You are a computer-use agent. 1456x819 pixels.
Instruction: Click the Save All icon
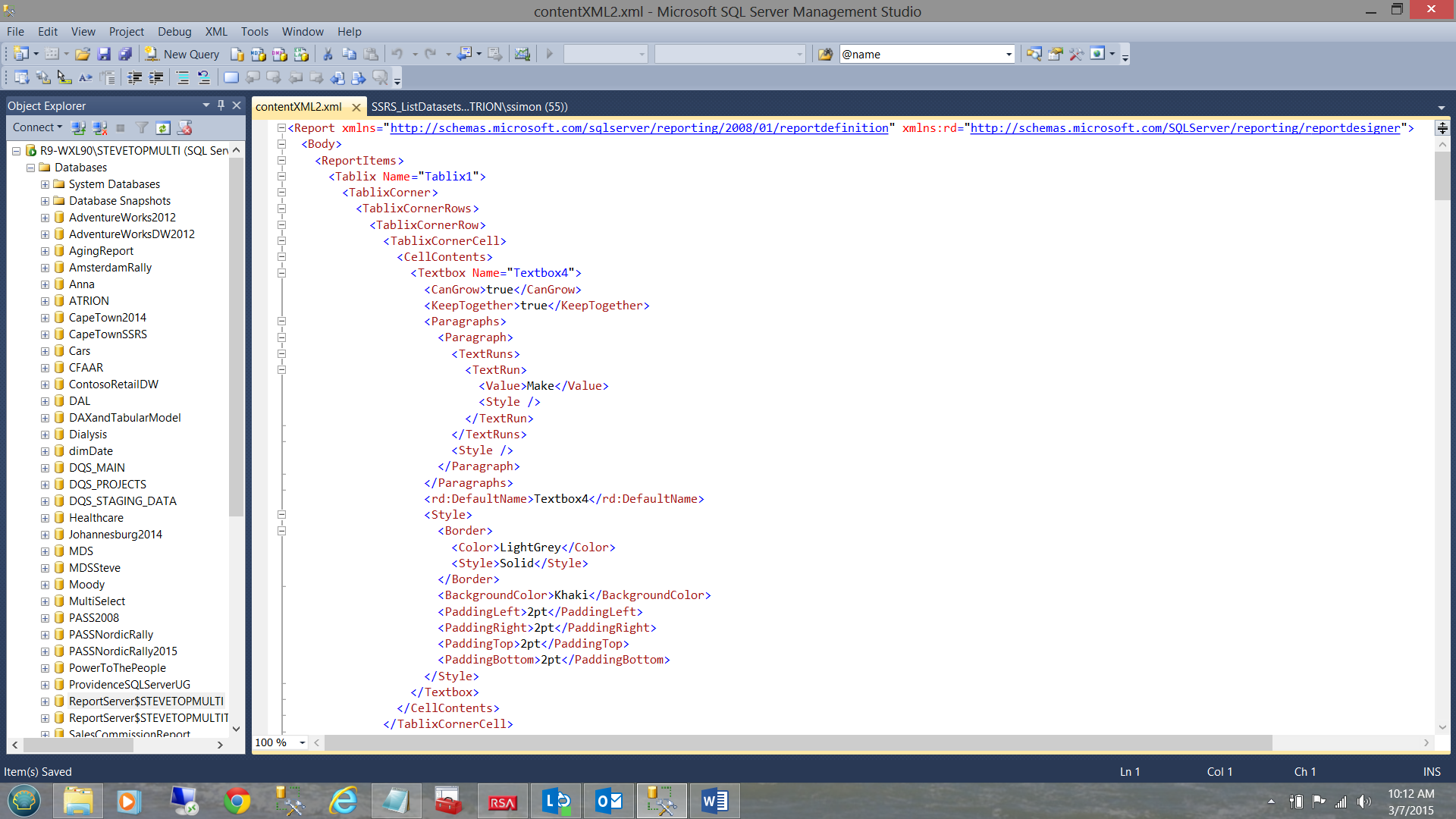click(x=126, y=54)
